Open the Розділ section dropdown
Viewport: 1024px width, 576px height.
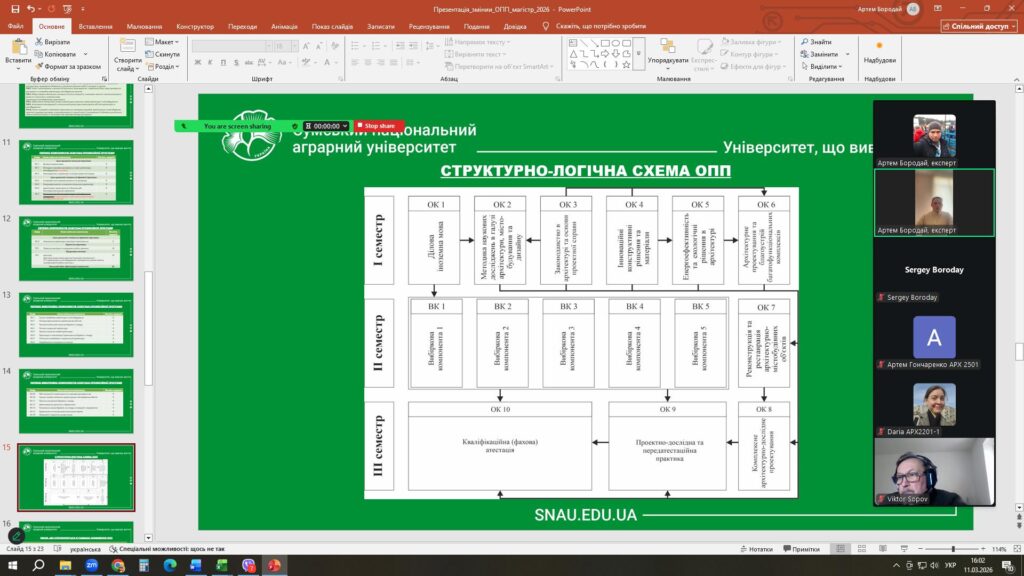coord(164,66)
